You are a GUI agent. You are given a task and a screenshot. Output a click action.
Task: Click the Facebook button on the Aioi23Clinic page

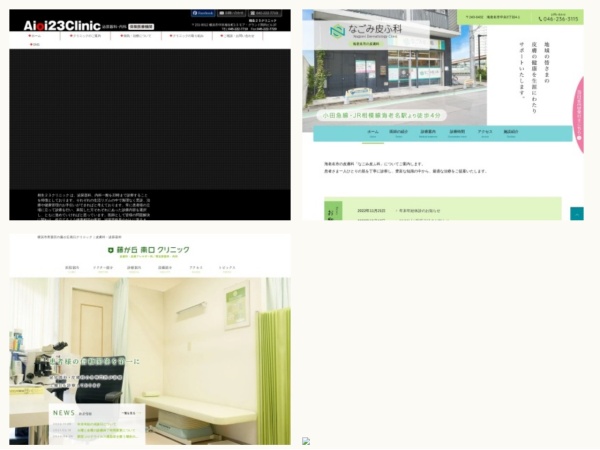pos(203,13)
